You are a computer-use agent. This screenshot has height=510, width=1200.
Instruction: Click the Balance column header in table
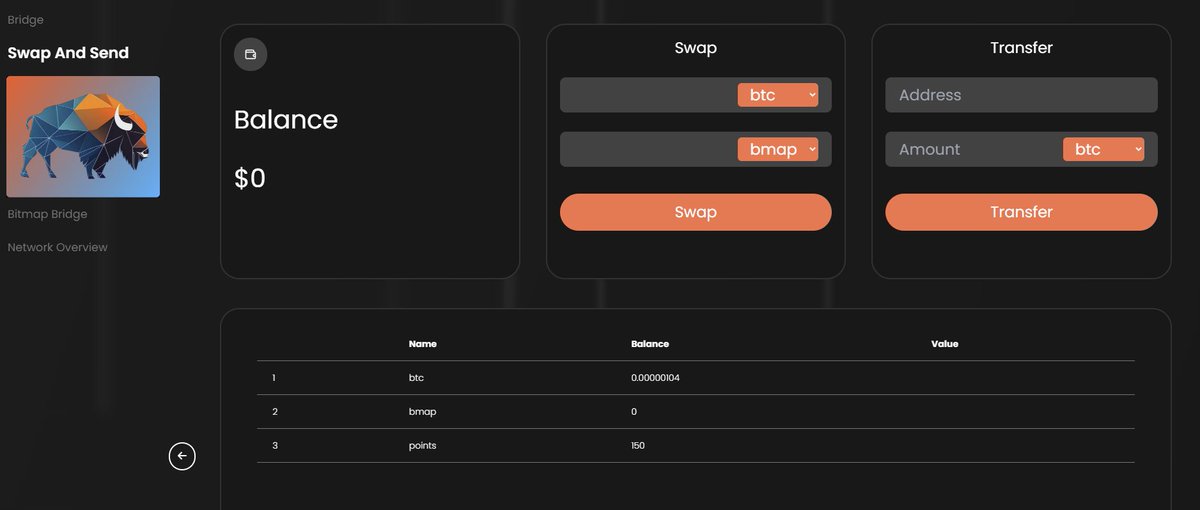point(650,344)
